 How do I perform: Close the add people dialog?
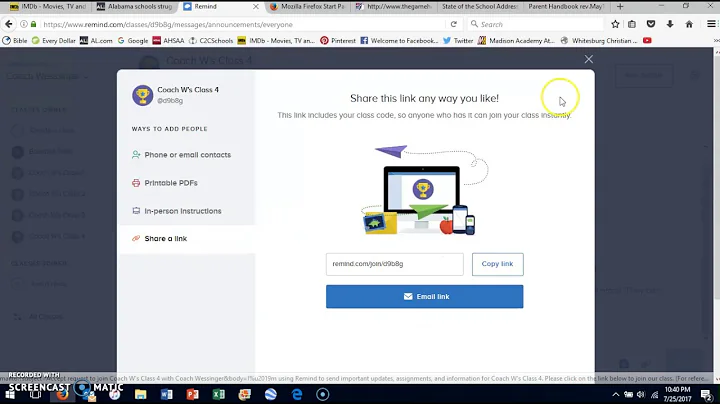coord(589,59)
